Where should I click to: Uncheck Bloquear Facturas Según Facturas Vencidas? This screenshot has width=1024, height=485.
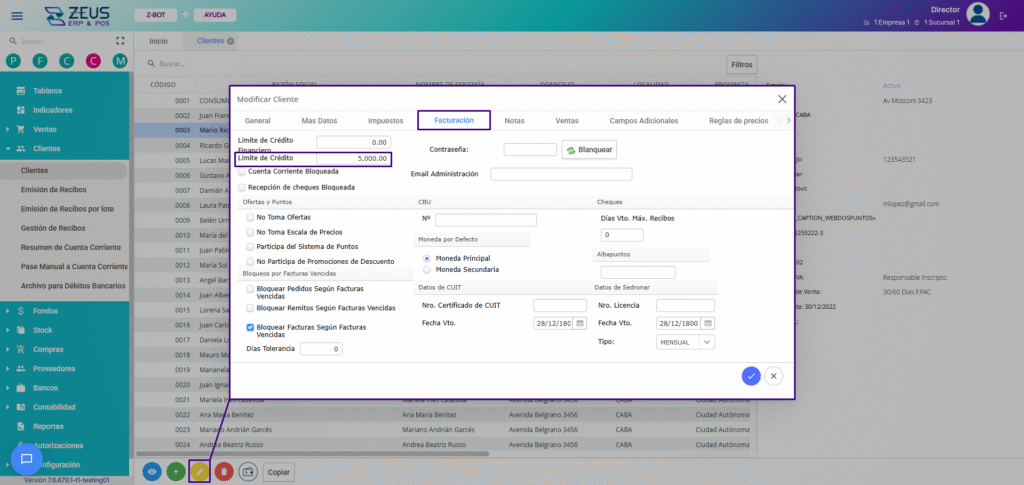[x=250, y=327]
